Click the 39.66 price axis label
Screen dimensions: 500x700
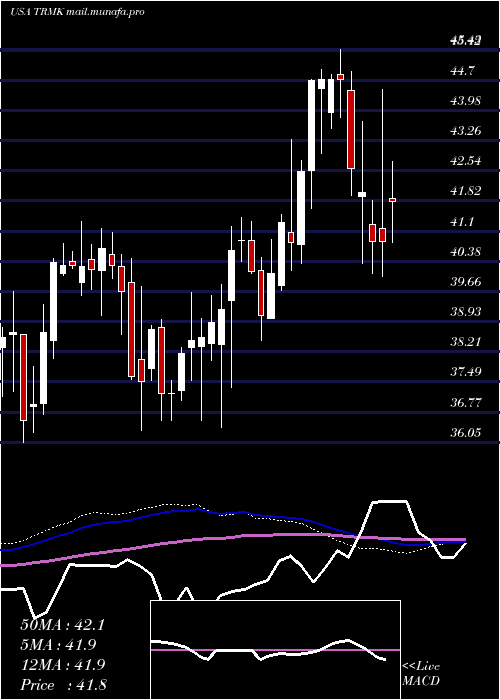(x=466, y=282)
